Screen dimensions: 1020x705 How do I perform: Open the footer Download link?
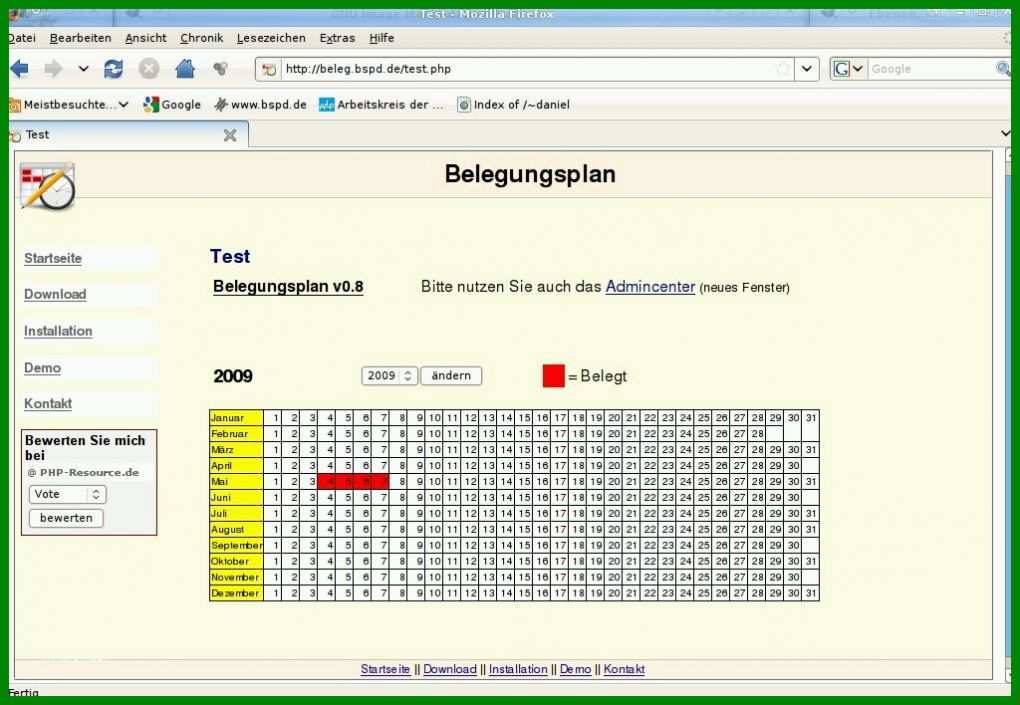pyautogui.click(x=450, y=669)
